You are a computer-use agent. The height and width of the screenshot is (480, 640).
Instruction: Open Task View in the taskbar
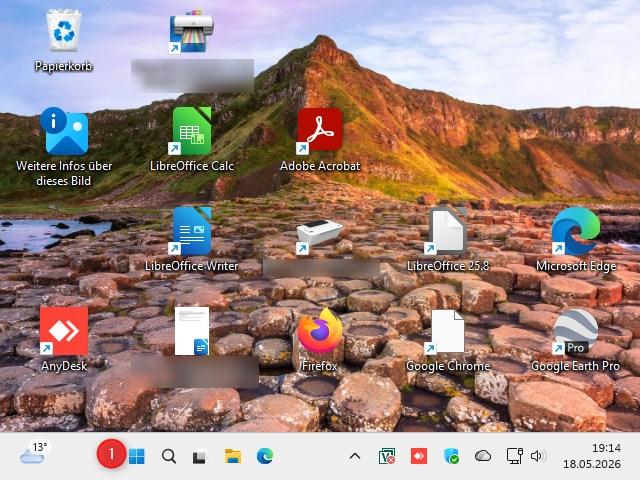200,456
